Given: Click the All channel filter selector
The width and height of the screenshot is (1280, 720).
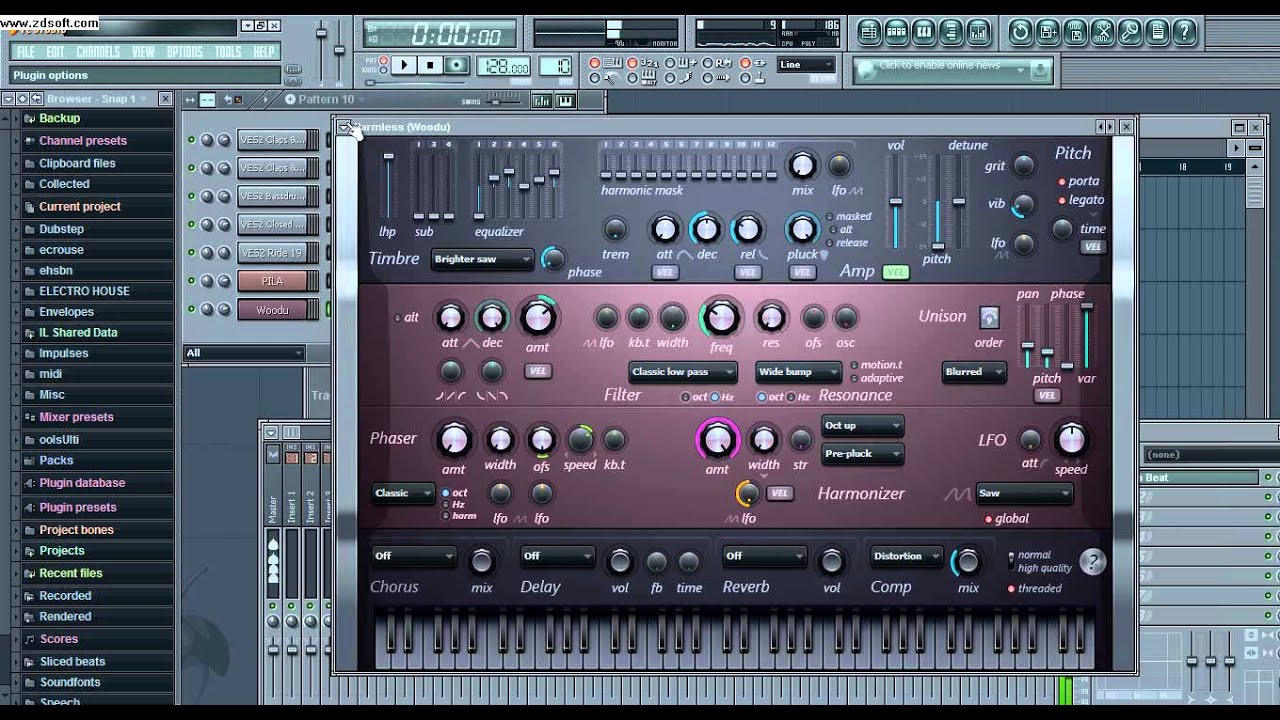Looking at the screenshot, I should click(x=244, y=353).
